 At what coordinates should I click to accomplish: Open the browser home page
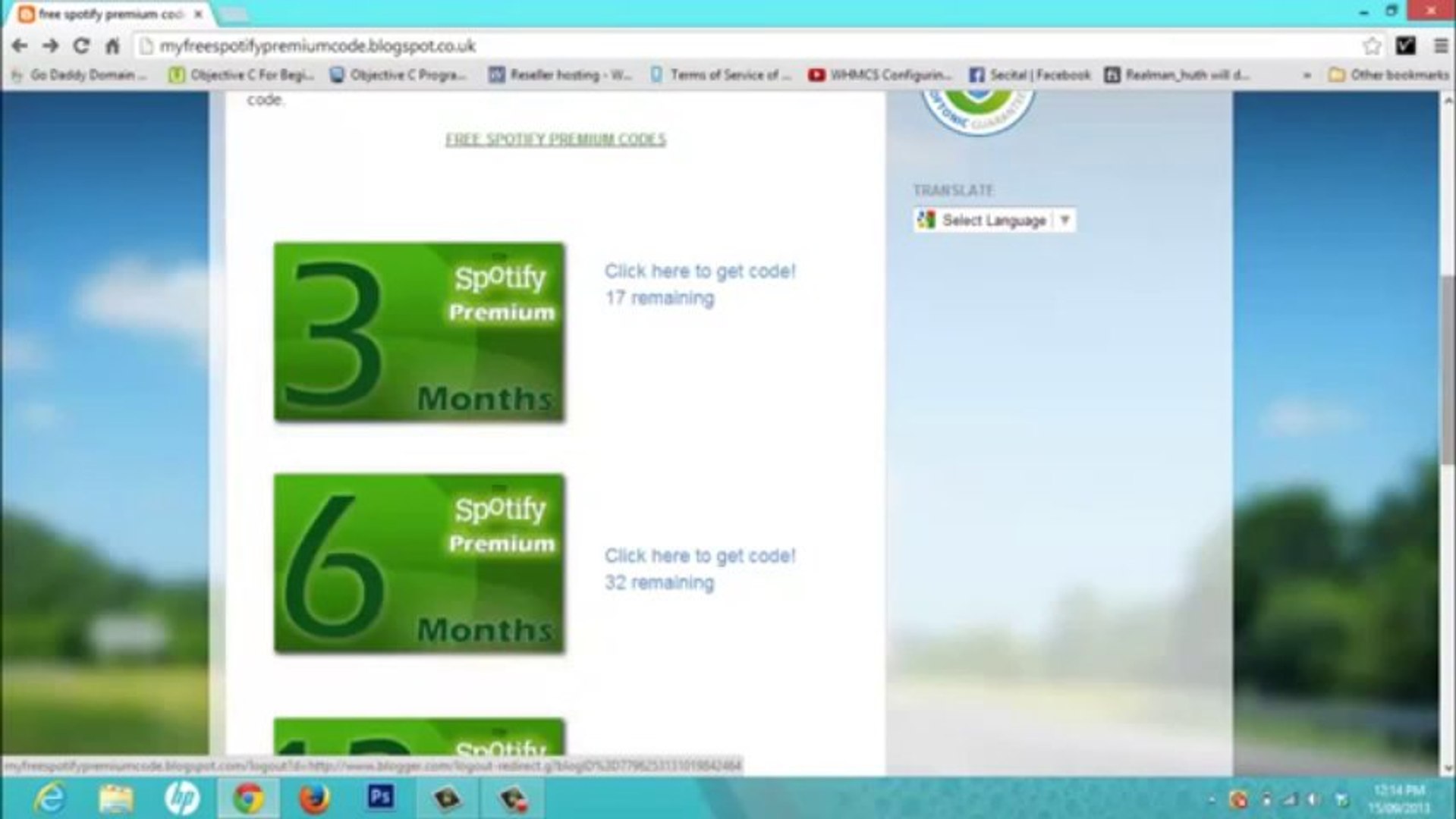pyautogui.click(x=112, y=46)
